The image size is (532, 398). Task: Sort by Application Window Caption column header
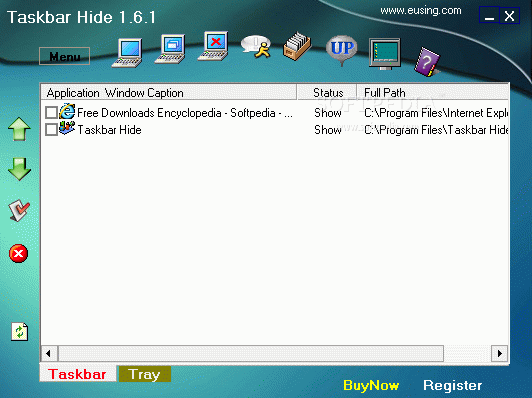[169, 92]
